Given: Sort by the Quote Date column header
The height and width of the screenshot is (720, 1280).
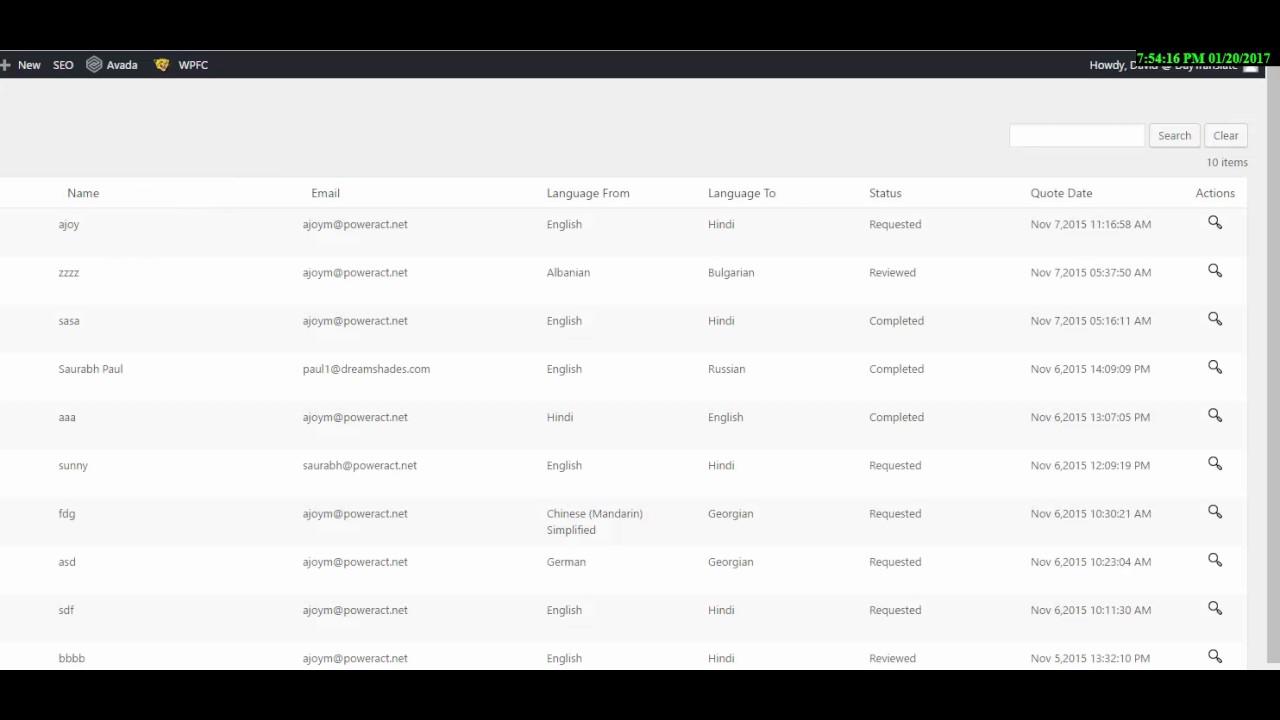Looking at the screenshot, I should pos(1061,193).
